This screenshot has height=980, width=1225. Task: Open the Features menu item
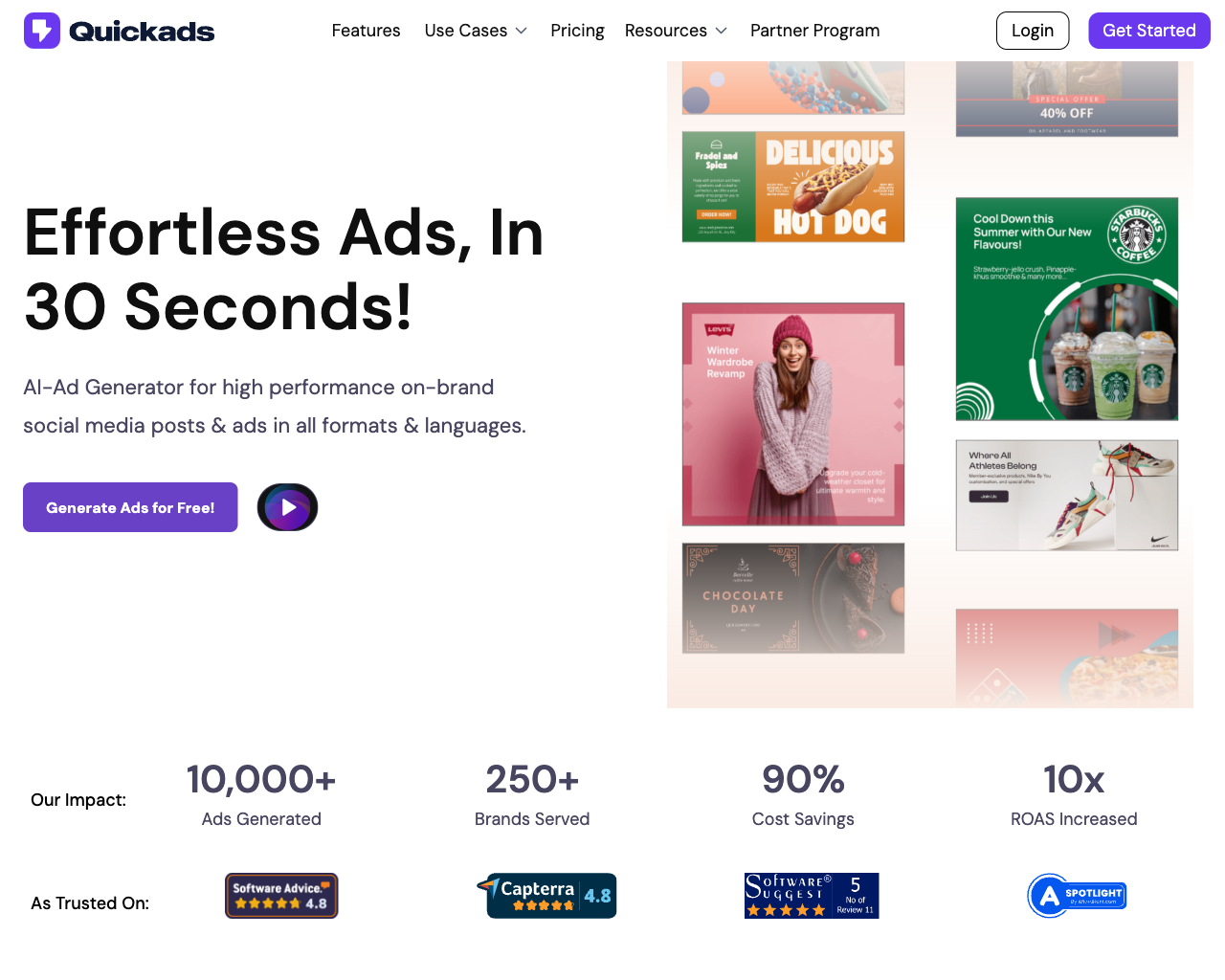(x=366, y=31)
